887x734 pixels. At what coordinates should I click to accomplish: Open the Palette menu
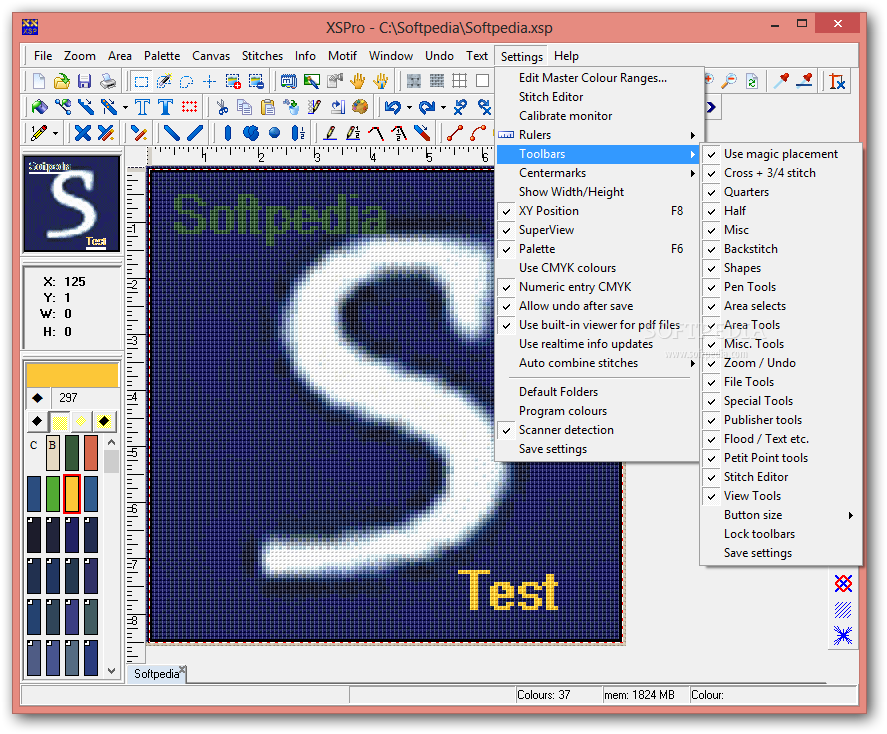(x=162, y=56)
